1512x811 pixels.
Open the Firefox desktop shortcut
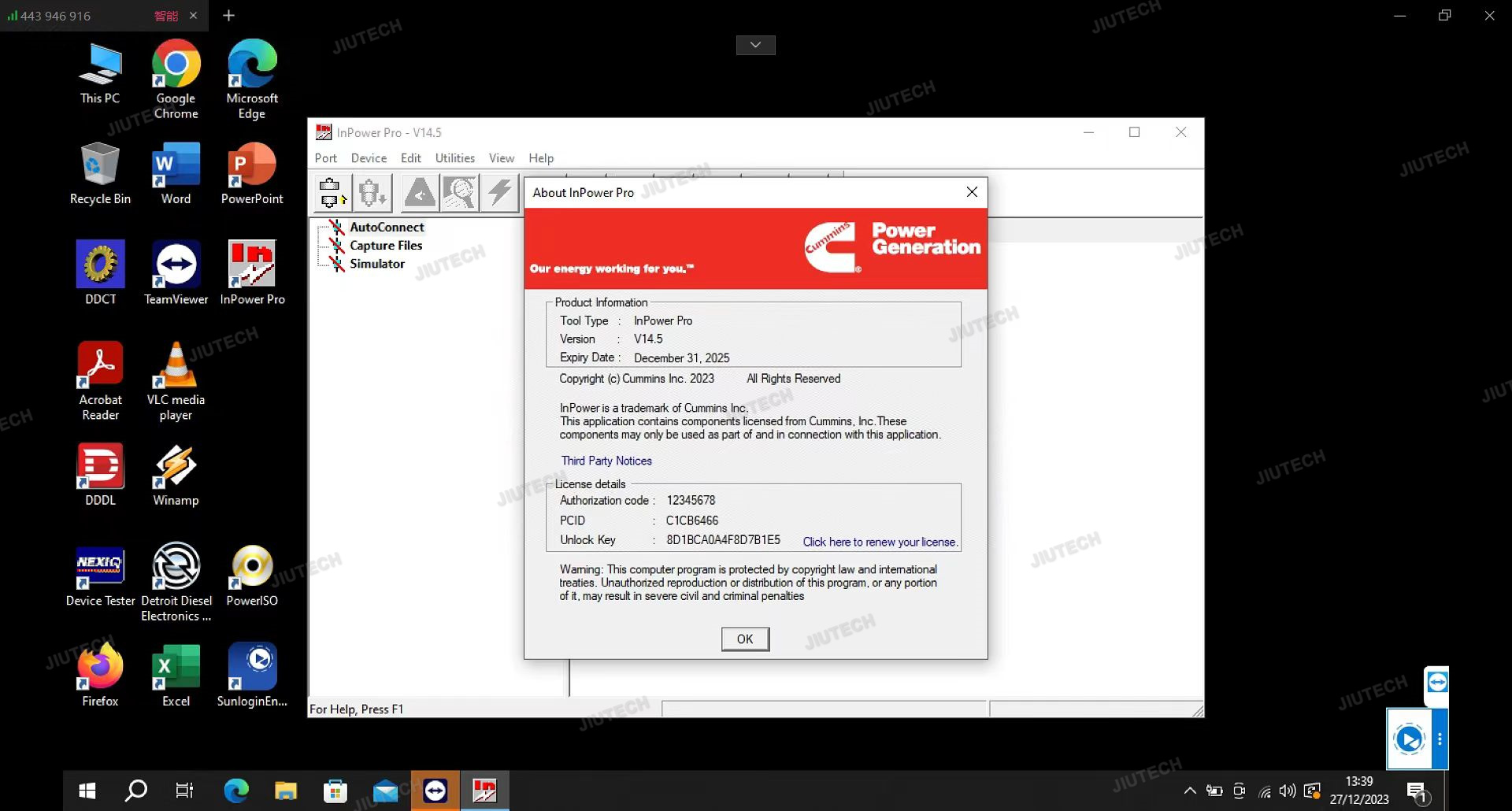pos(100,675)
